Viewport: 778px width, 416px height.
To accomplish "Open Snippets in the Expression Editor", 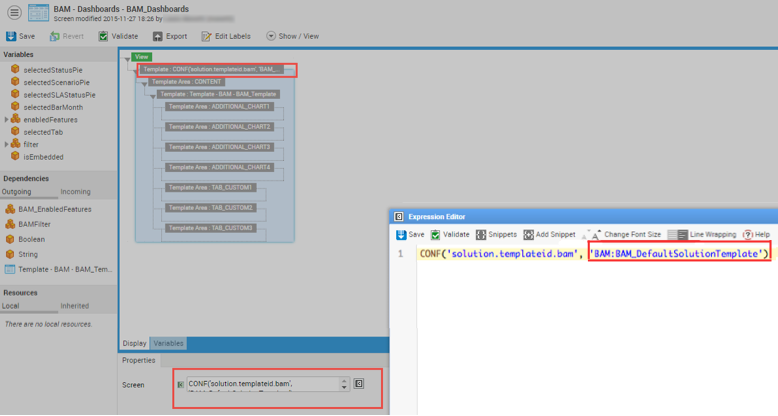I will (x=496, y=234).
